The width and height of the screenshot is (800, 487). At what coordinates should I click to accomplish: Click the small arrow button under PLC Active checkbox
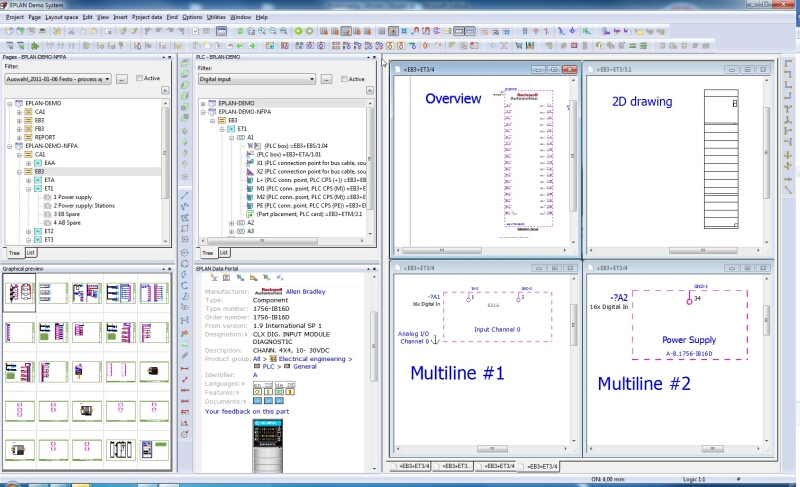(x=370, y=91)
